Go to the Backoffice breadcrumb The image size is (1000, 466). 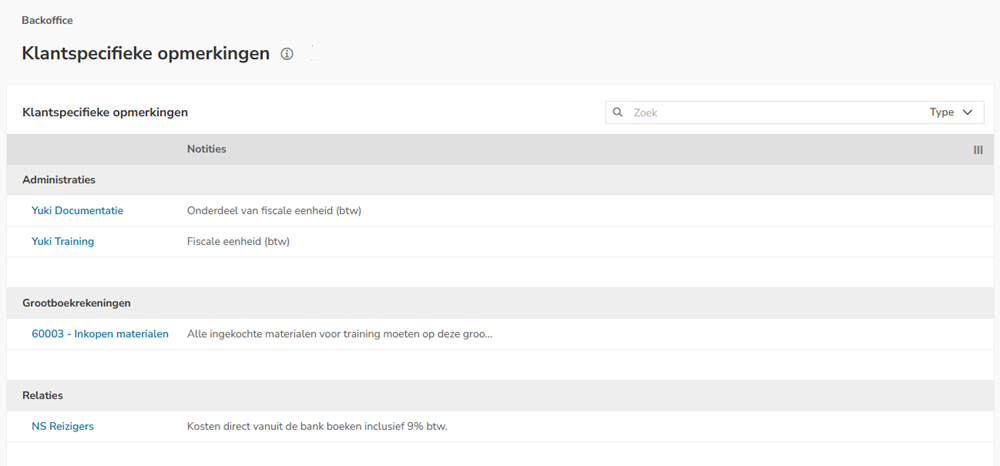click(47, 20)
